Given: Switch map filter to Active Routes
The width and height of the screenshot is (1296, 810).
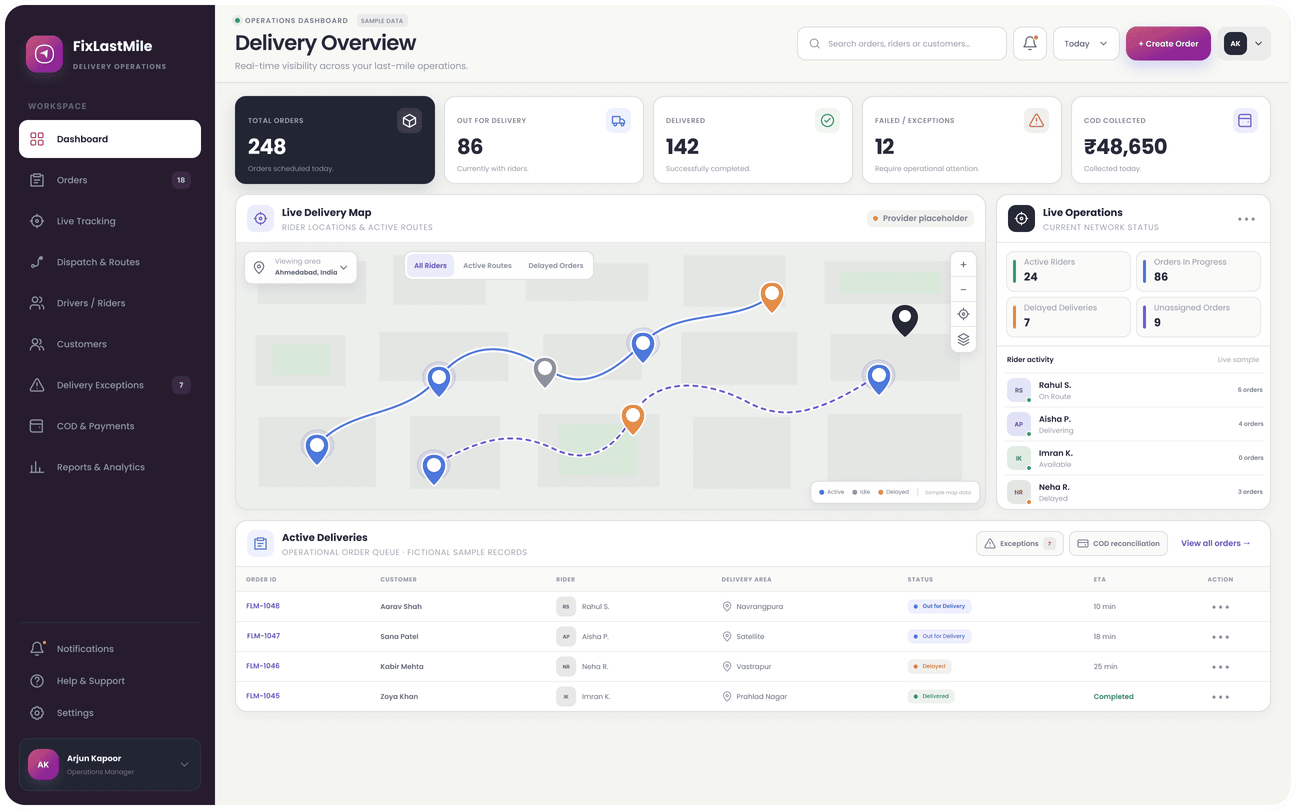Looking at the screenshot, I should [x=487, y=266].
